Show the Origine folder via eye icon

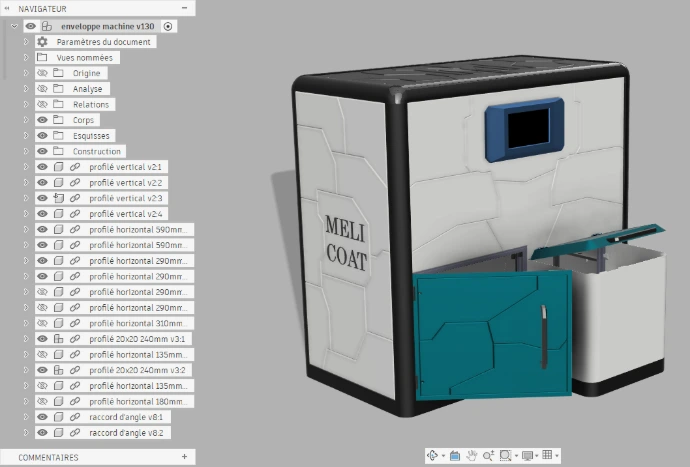pyautogui.click(x=43, y=73)
